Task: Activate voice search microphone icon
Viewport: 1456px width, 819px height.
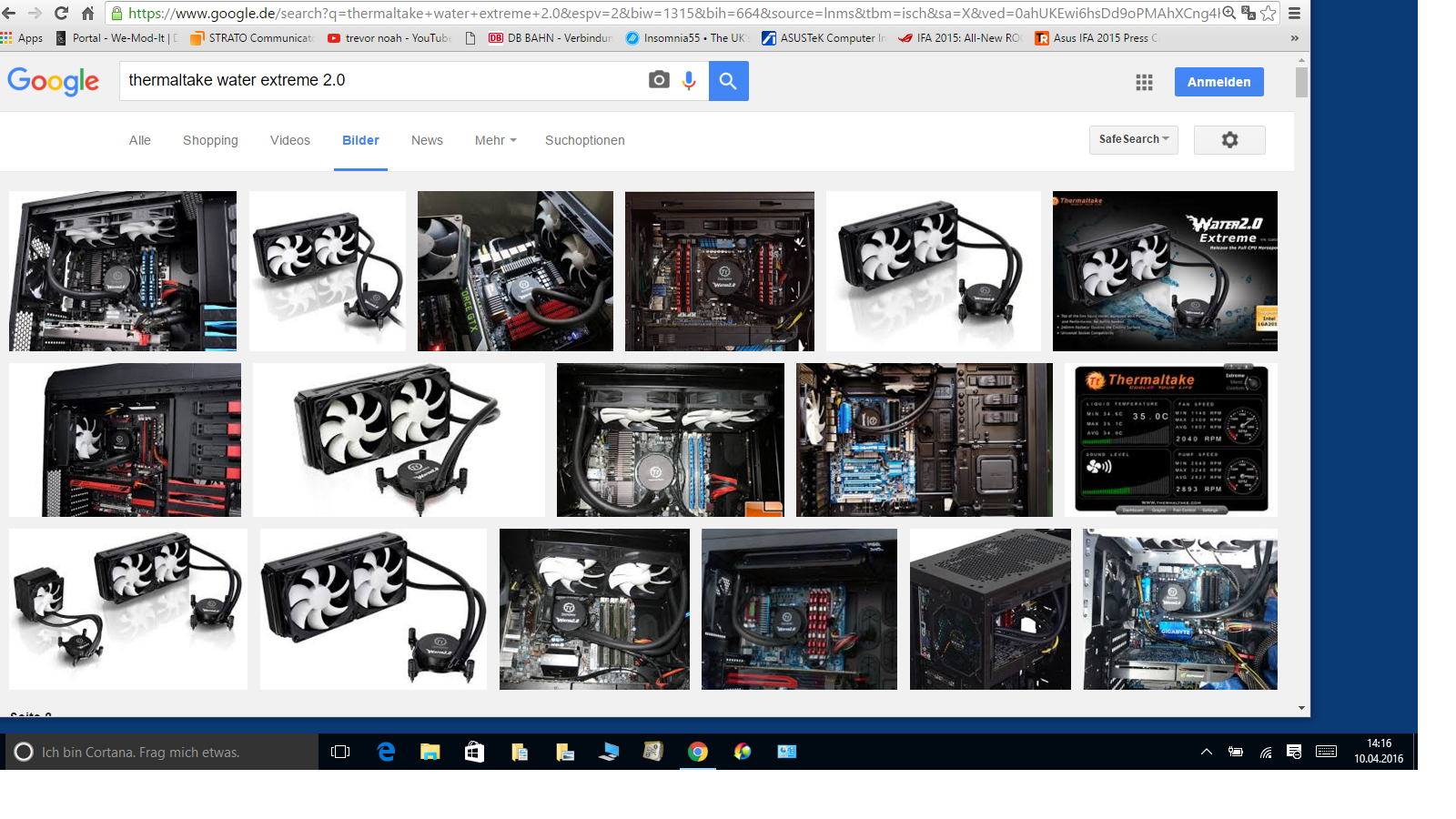Action: point(689,80)
